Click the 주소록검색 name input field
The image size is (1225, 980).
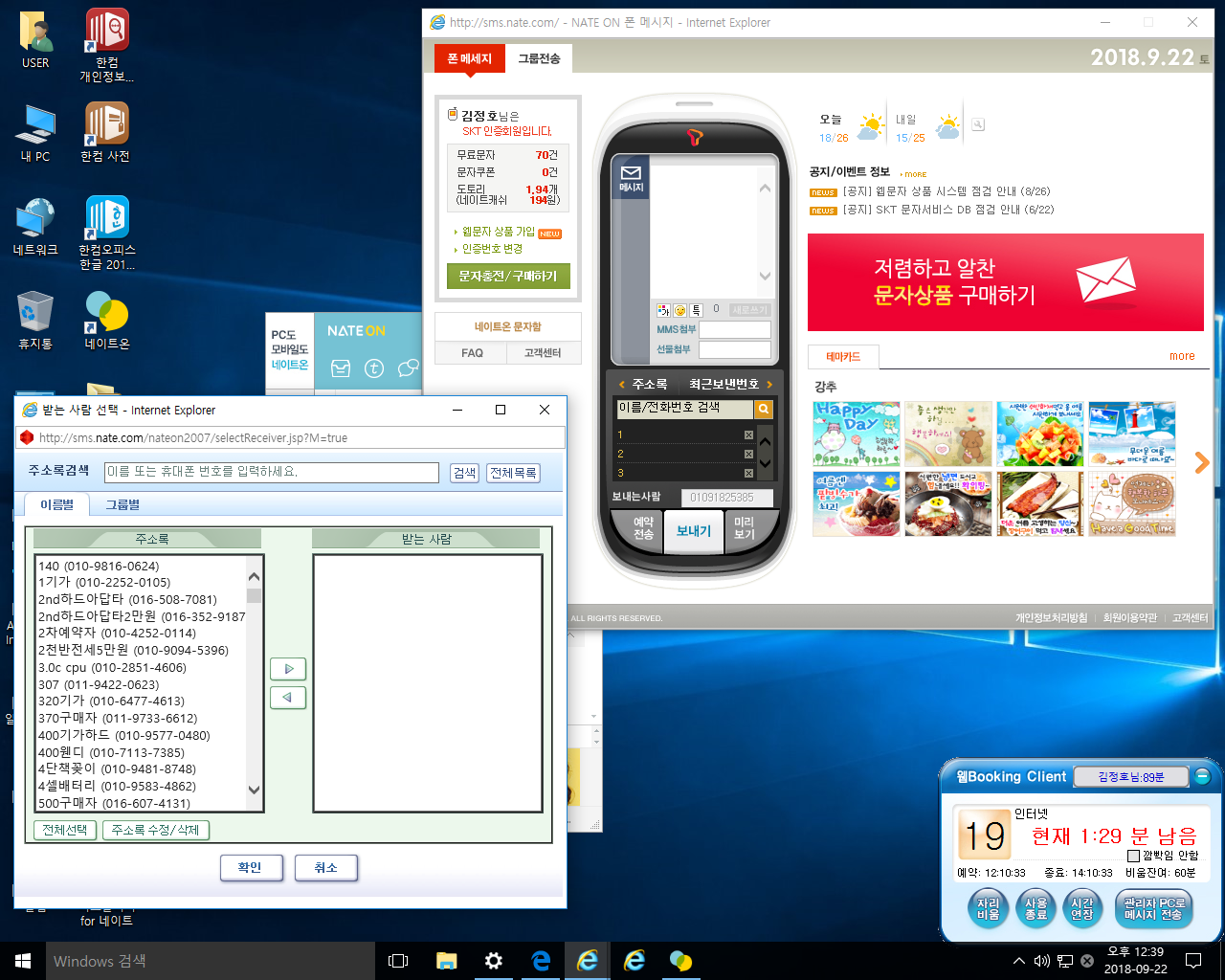pos(272,472)
